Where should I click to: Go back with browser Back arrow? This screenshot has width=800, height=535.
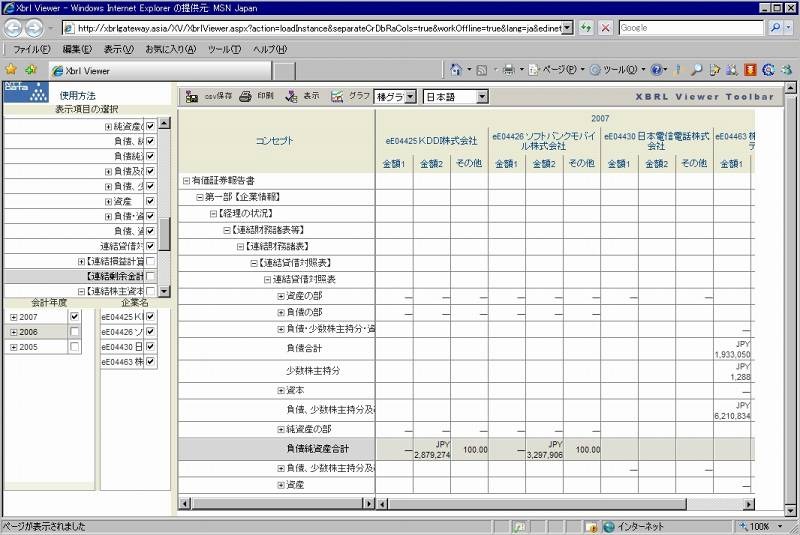point(14,28)
